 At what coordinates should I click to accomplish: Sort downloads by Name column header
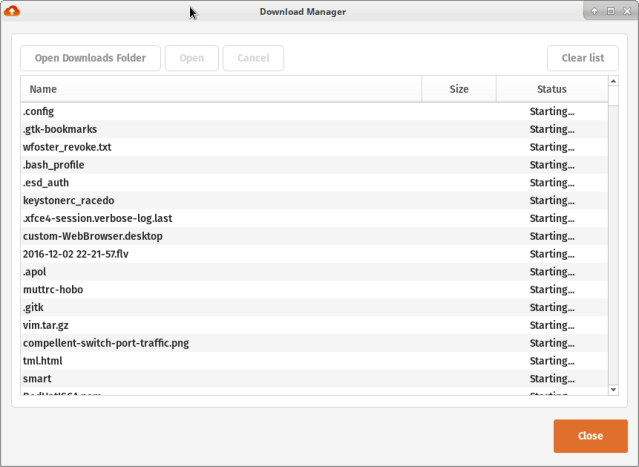(x=220, y=89)
